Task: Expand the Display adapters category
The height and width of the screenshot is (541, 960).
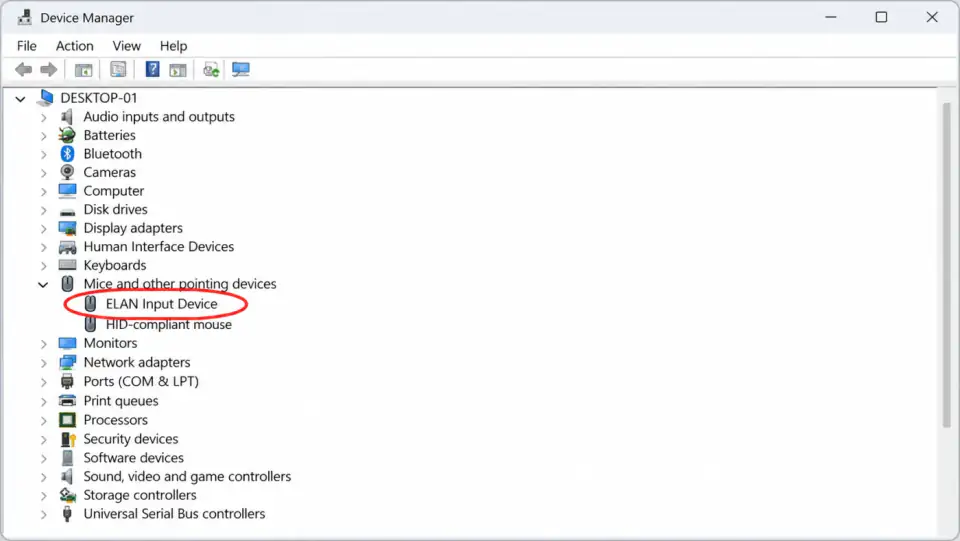Action: (43, 229)
